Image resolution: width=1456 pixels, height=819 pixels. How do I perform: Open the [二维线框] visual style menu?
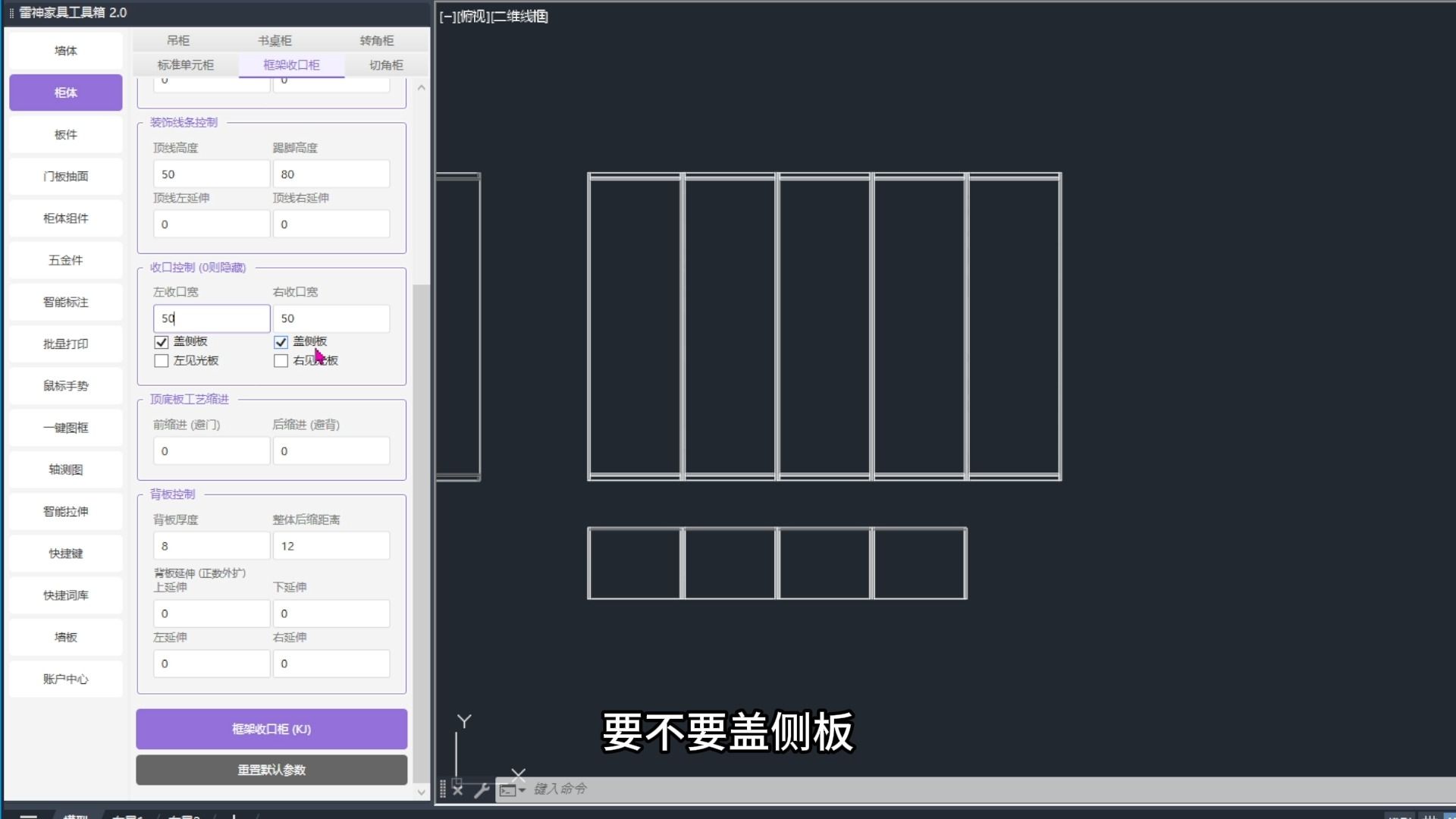click(x=519, y=17)
